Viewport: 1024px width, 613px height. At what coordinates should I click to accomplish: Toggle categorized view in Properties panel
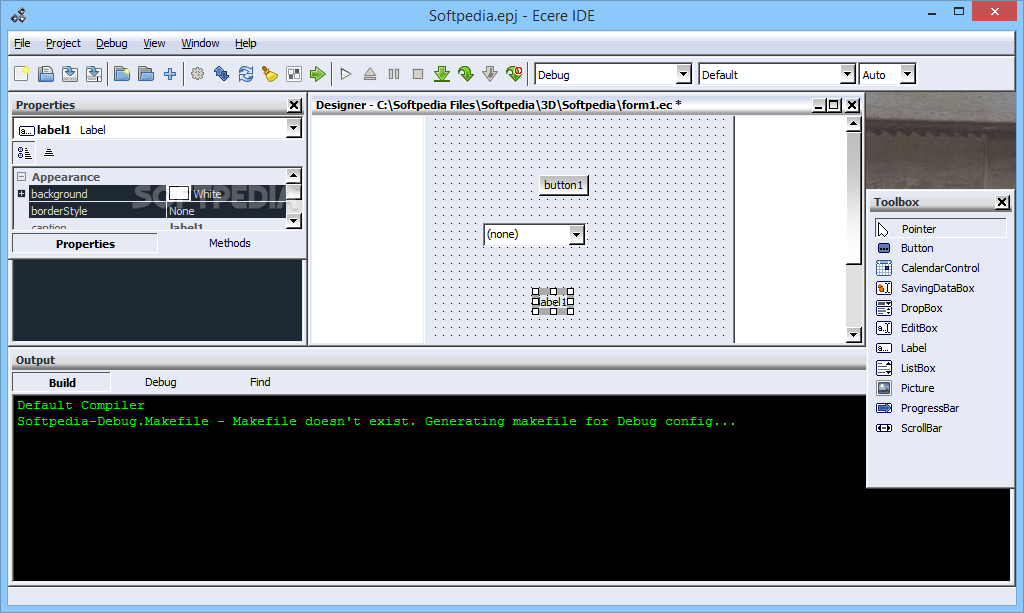tap(25, 153)
